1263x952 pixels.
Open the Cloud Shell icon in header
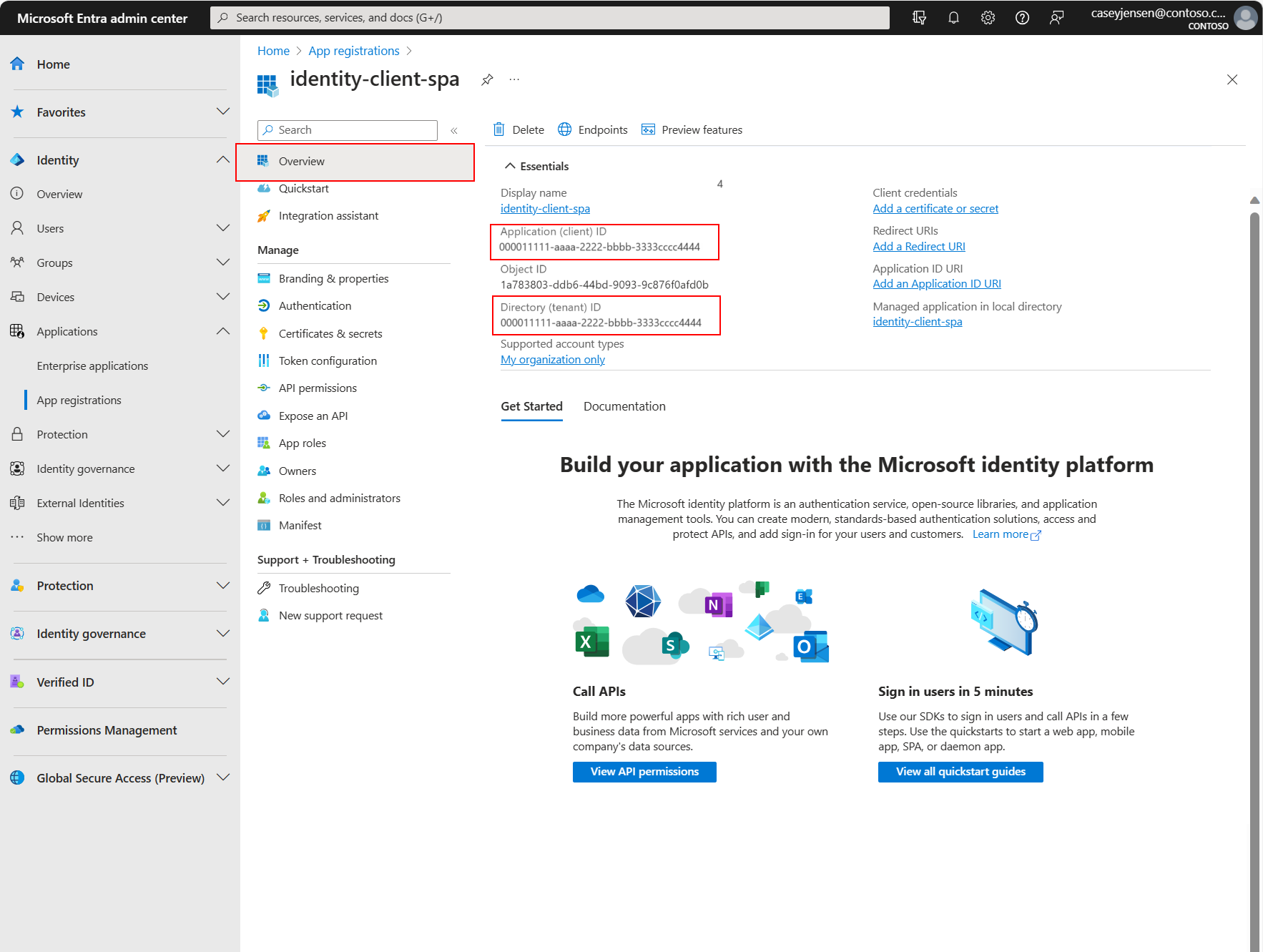919,18
